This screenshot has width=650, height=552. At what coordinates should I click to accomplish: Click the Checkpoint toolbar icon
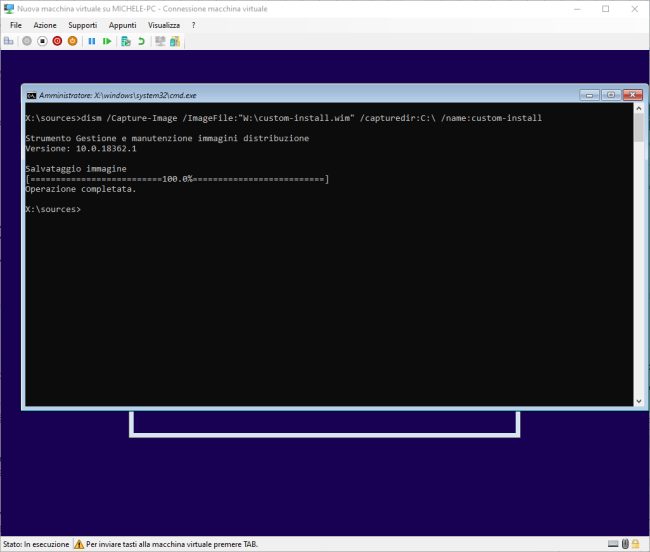pyautogui.click(x=126, y=41)
